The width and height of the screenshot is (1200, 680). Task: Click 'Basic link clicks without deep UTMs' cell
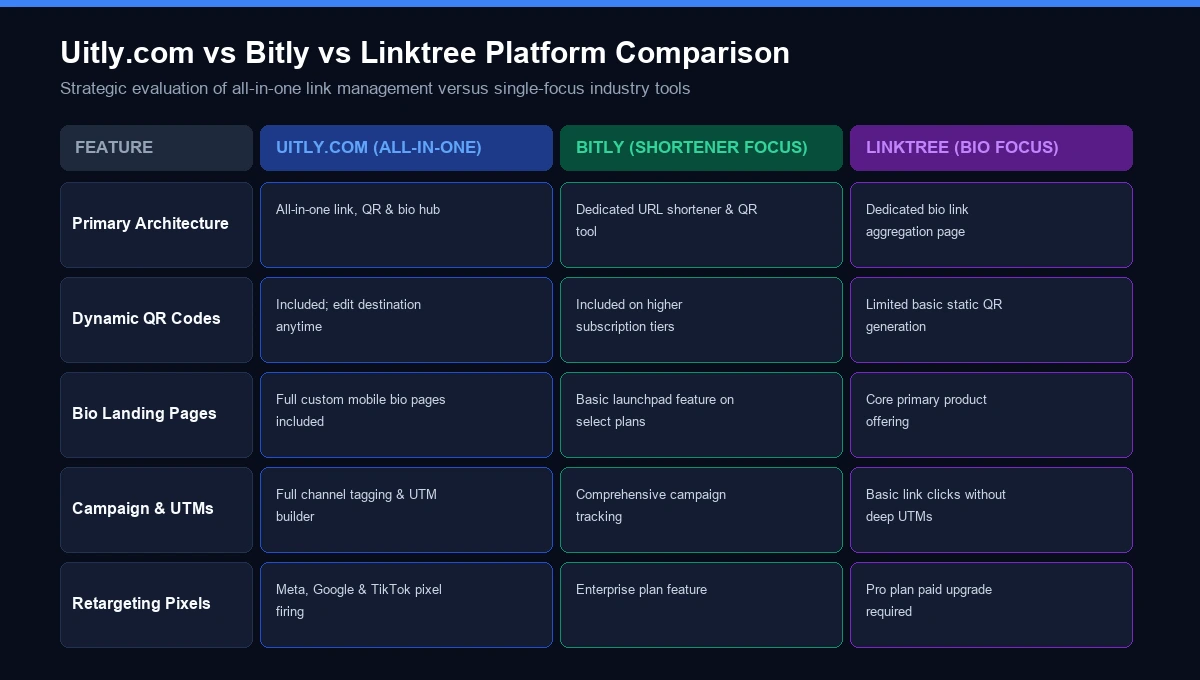pos(991,510)
